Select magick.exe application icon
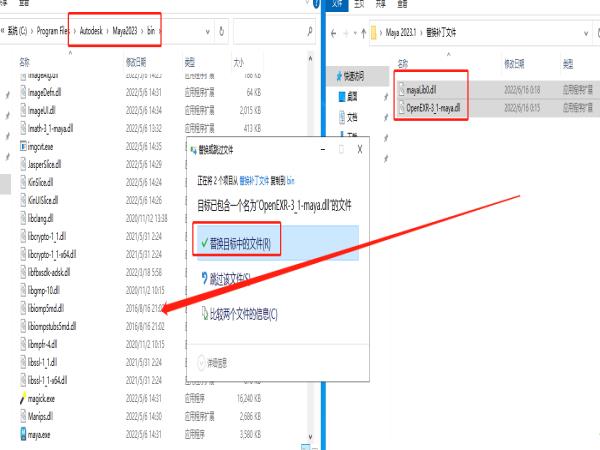600x450 pixels. click(x=23, y=398)
